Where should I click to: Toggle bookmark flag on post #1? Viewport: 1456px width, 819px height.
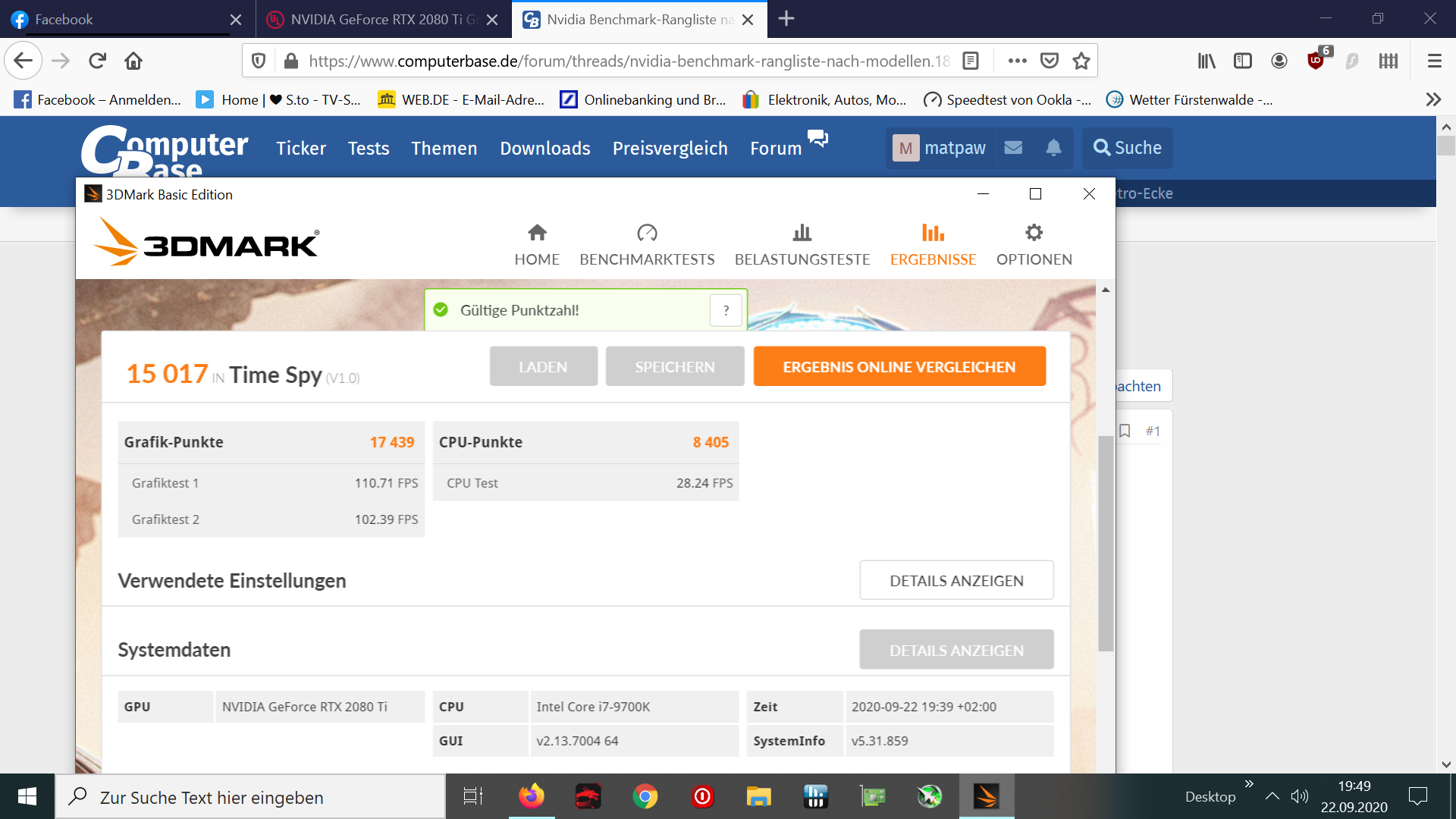pyautogui.click(x=1125, y=431)
